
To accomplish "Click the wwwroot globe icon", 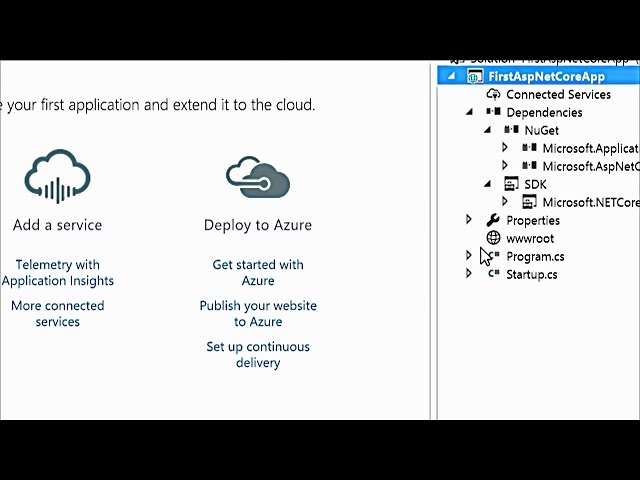I will [x=493, y=238].
